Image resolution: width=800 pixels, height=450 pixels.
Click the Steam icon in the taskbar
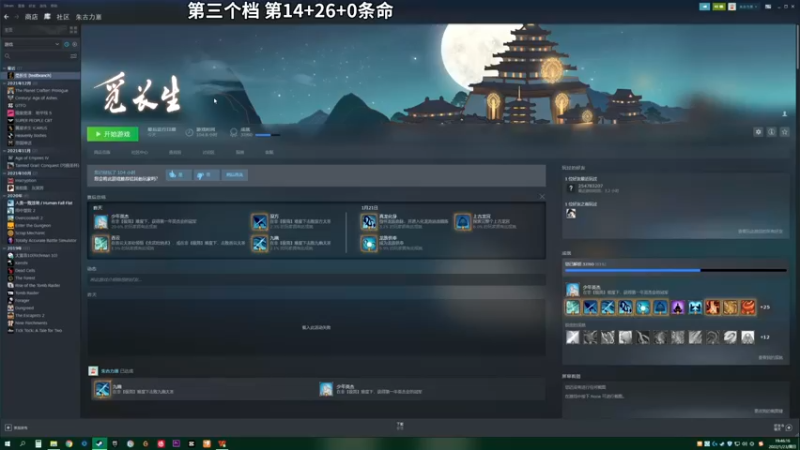pos(99,444)
